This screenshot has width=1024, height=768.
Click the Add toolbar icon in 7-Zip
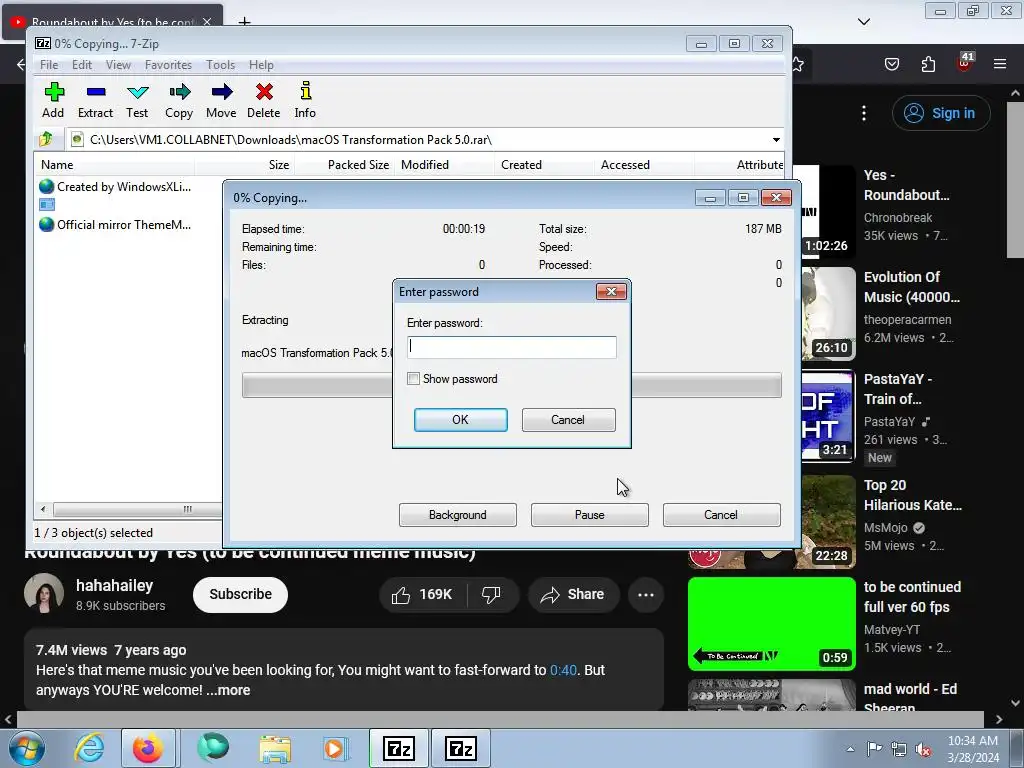pos(54,100)
